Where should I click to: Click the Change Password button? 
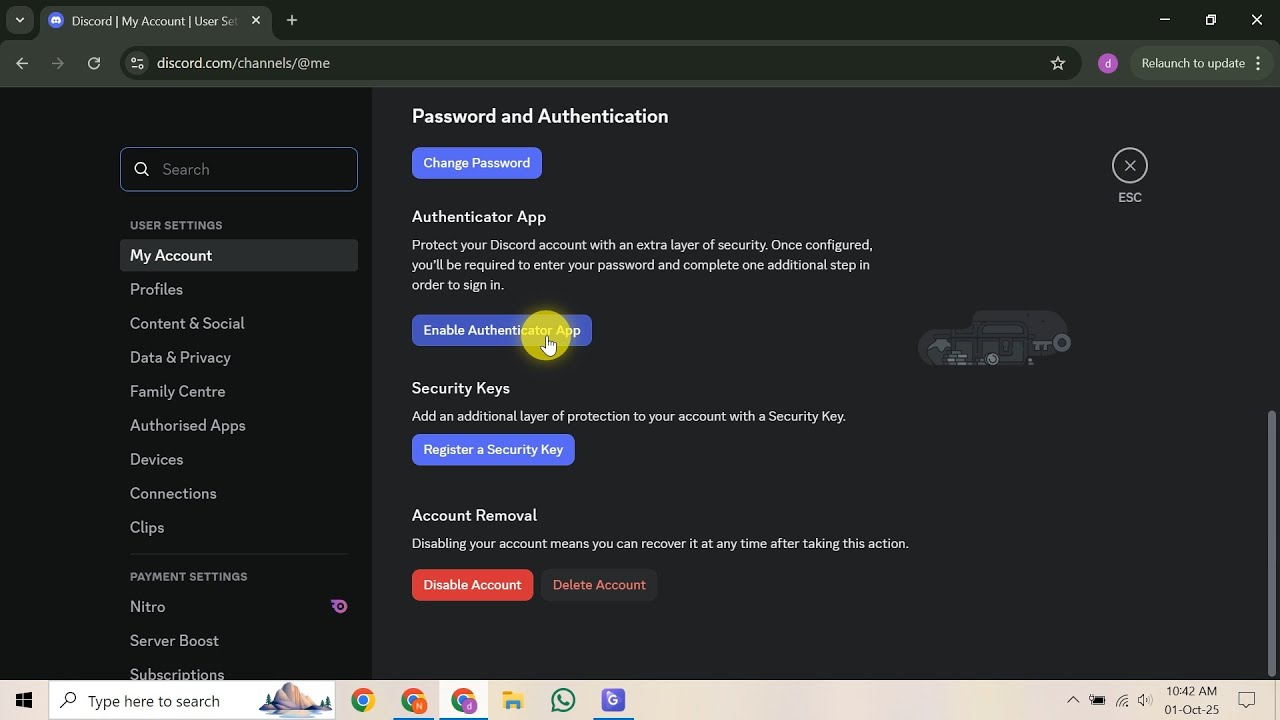coord(476,163)
